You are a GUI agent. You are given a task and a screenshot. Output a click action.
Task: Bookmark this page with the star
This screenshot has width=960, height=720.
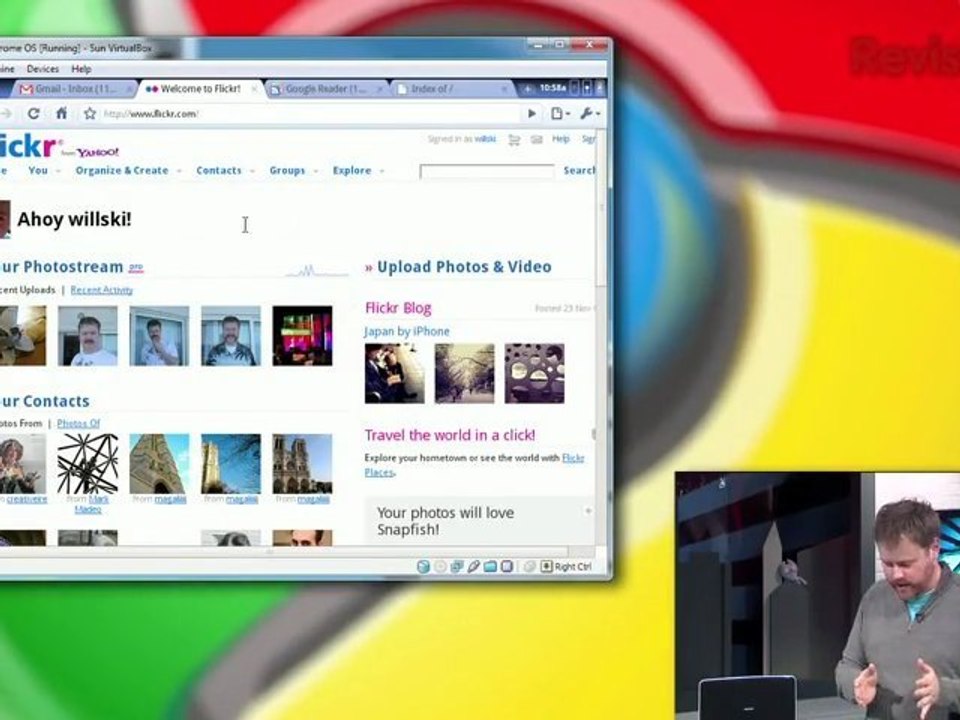[90, 113]
